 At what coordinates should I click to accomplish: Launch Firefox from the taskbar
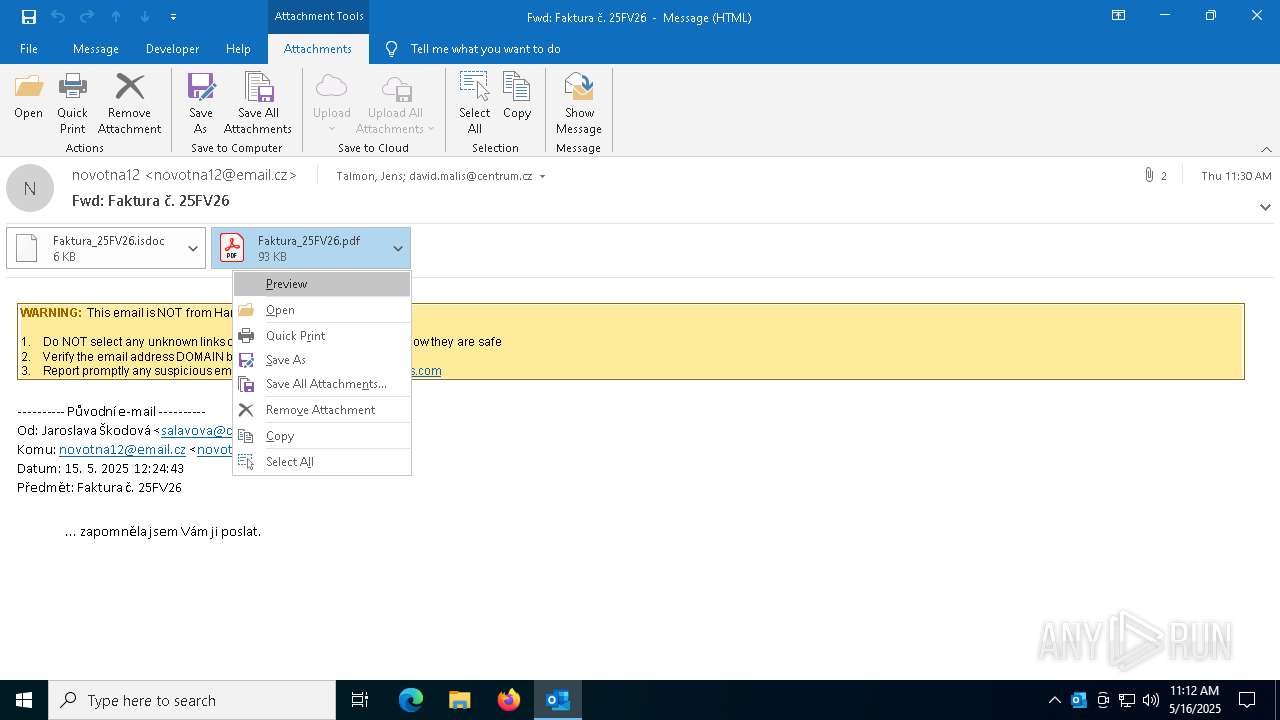click(x=509, y=700)
